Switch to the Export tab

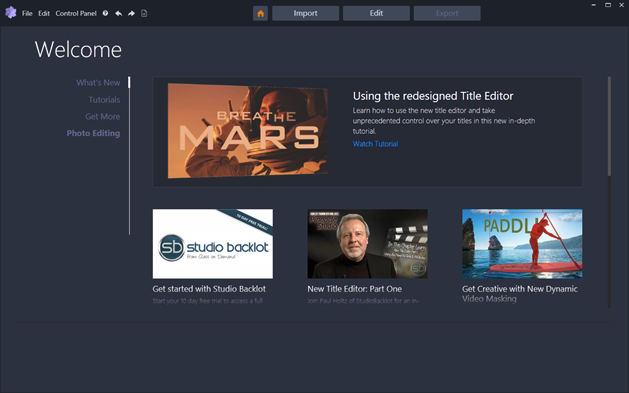pyautogui.click(x=447, y=13)
